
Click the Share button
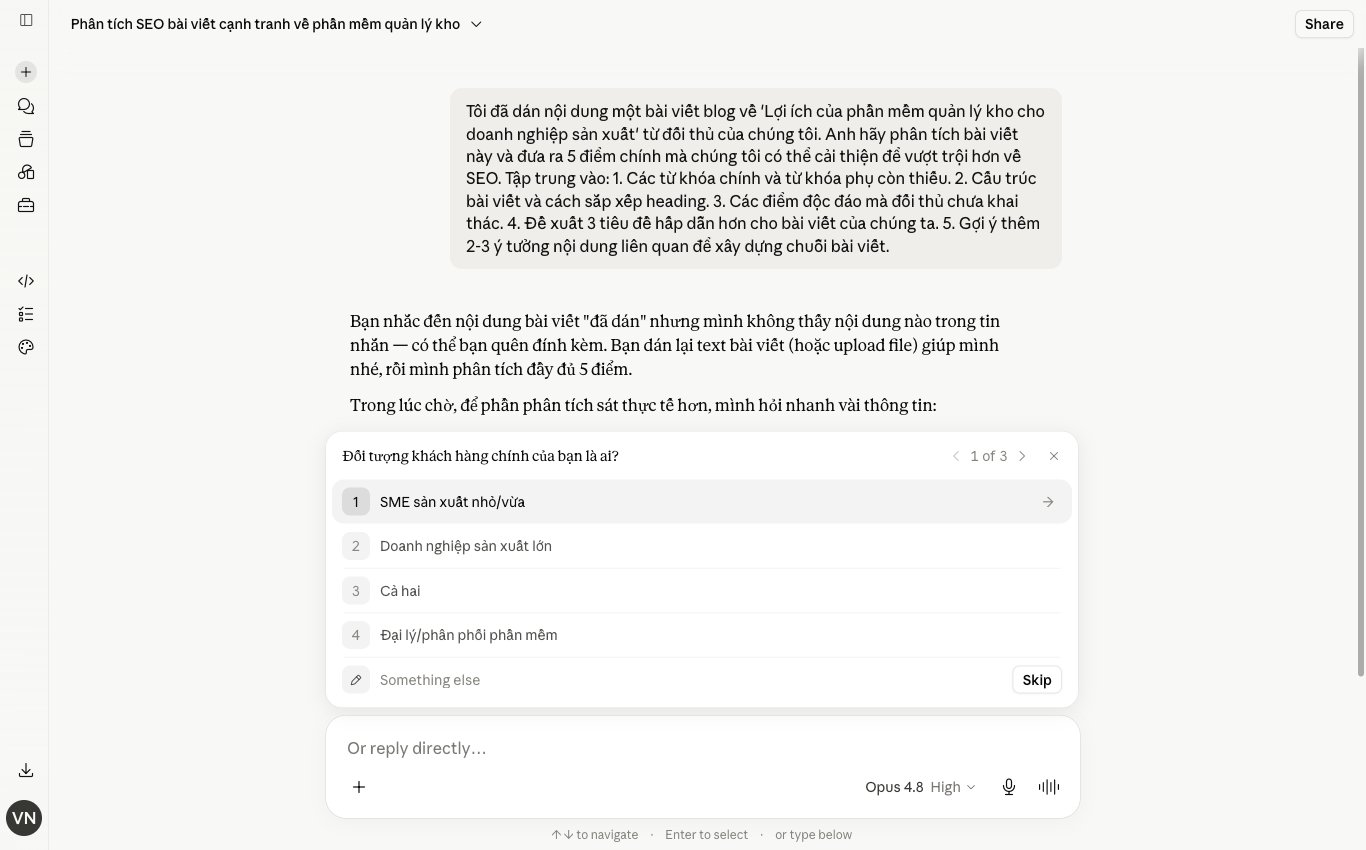(1324, 24)
